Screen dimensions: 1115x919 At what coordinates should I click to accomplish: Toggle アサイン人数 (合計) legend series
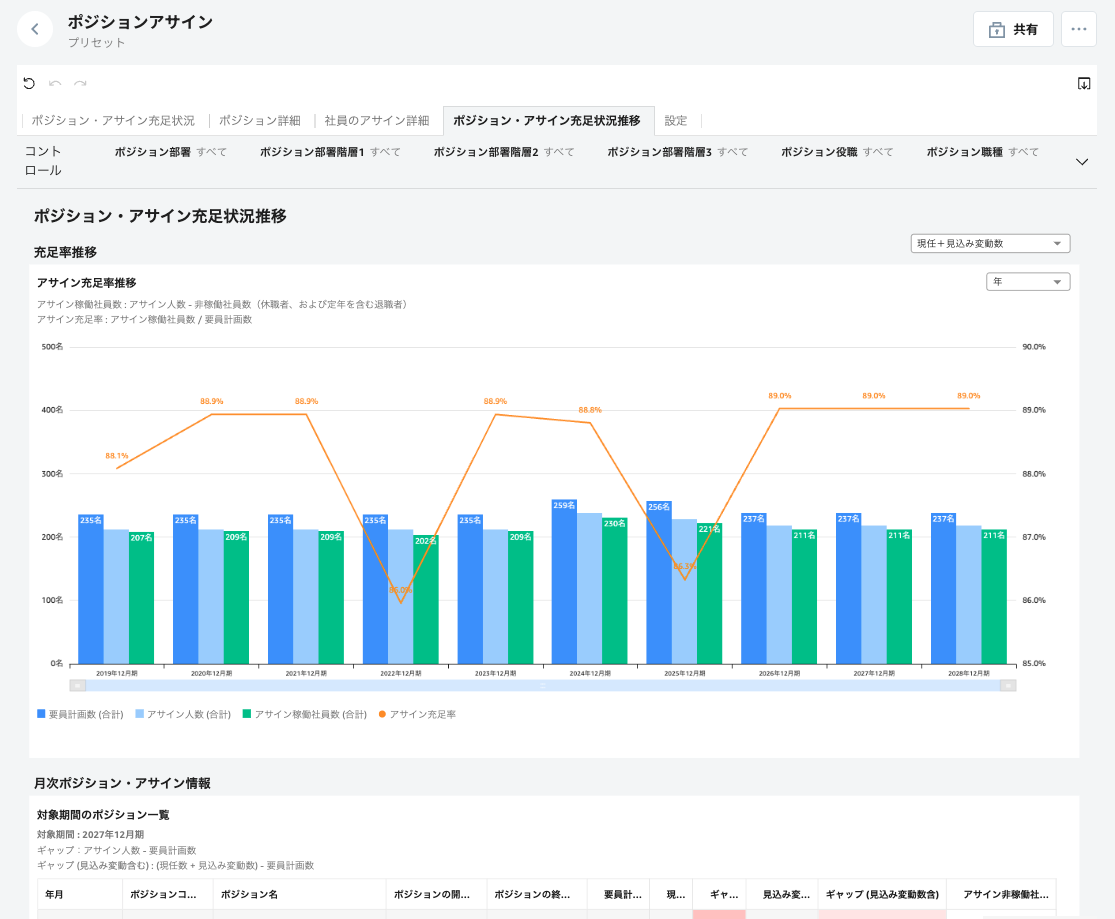pyautogui.click(x=182, y=714)
